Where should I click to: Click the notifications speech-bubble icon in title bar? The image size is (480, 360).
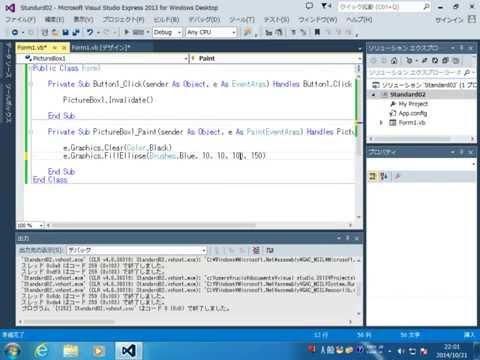(309, 6)
